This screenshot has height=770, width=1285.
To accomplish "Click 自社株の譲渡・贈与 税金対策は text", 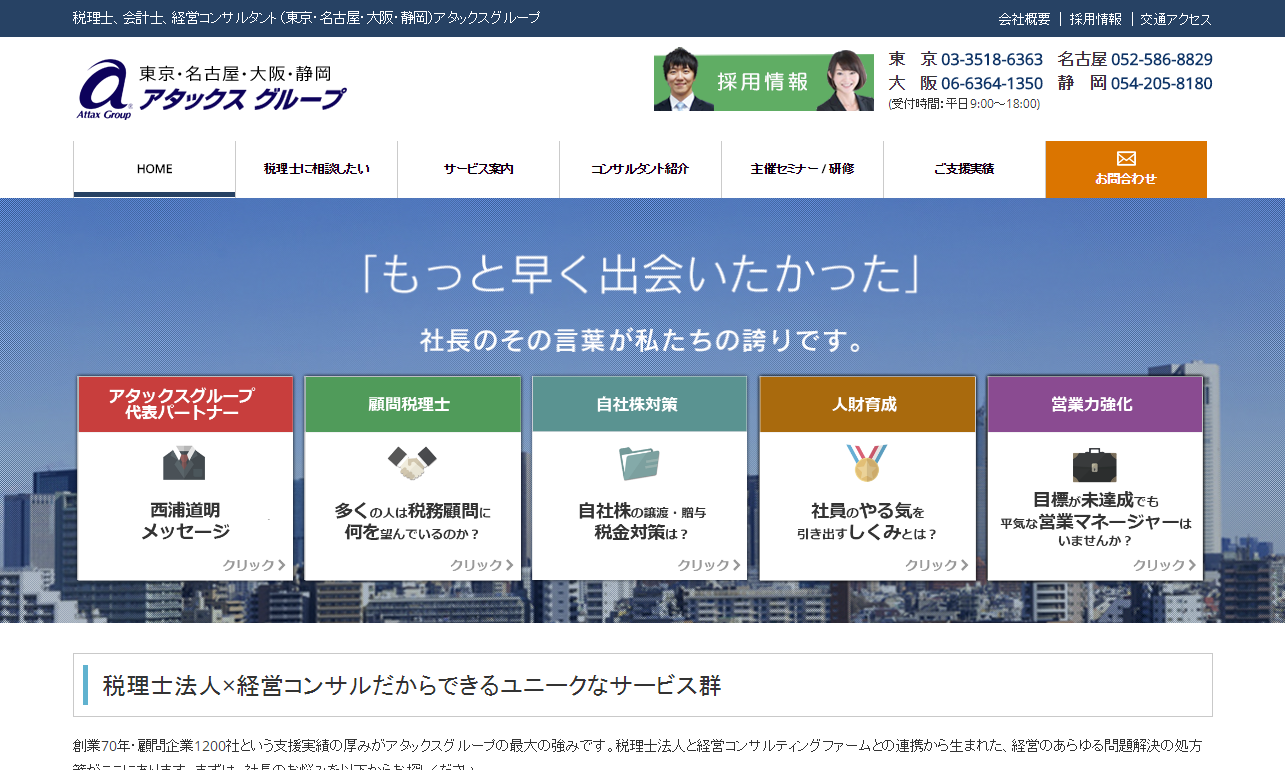I will tap(641, 521).
